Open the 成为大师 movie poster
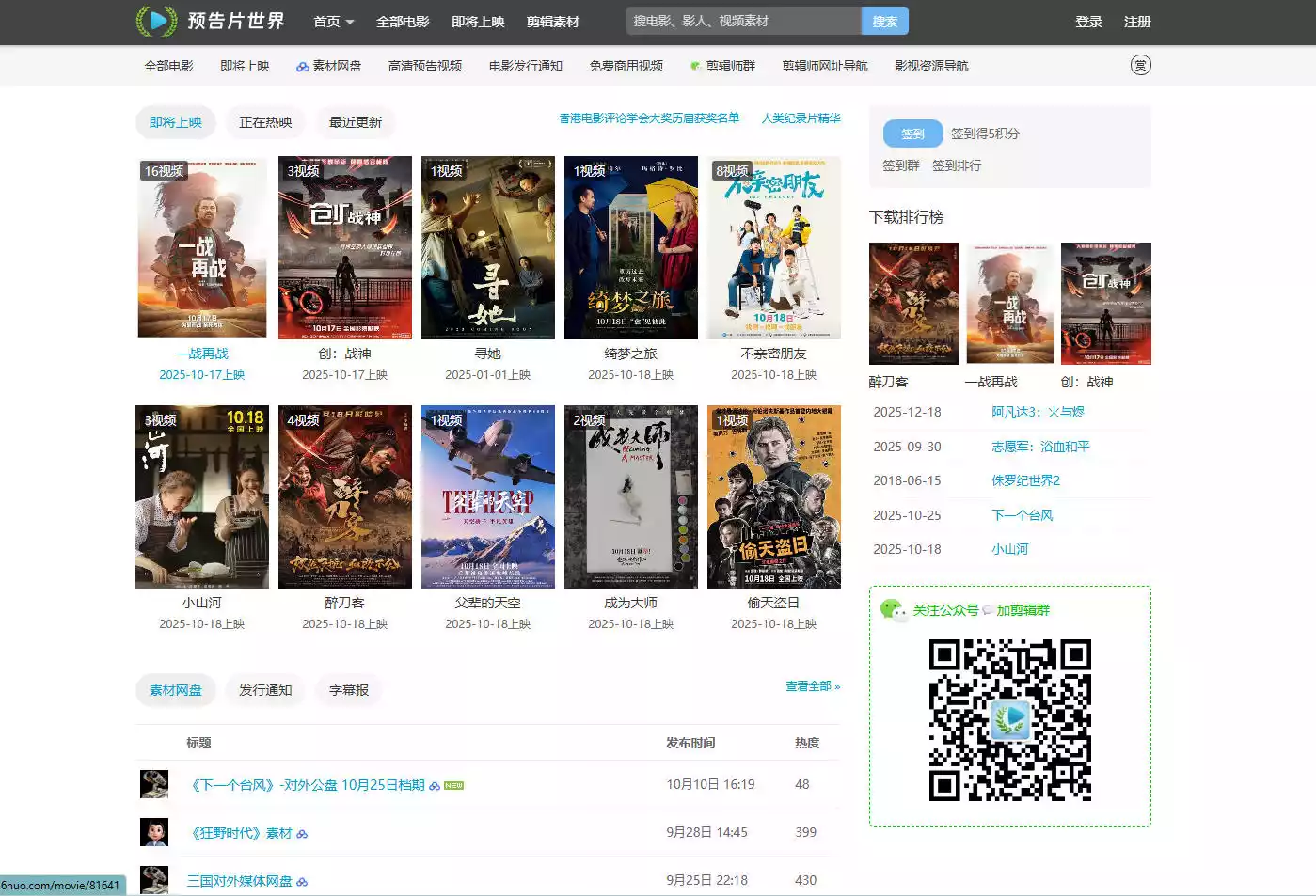1316x896 pixels. (631, 496)
